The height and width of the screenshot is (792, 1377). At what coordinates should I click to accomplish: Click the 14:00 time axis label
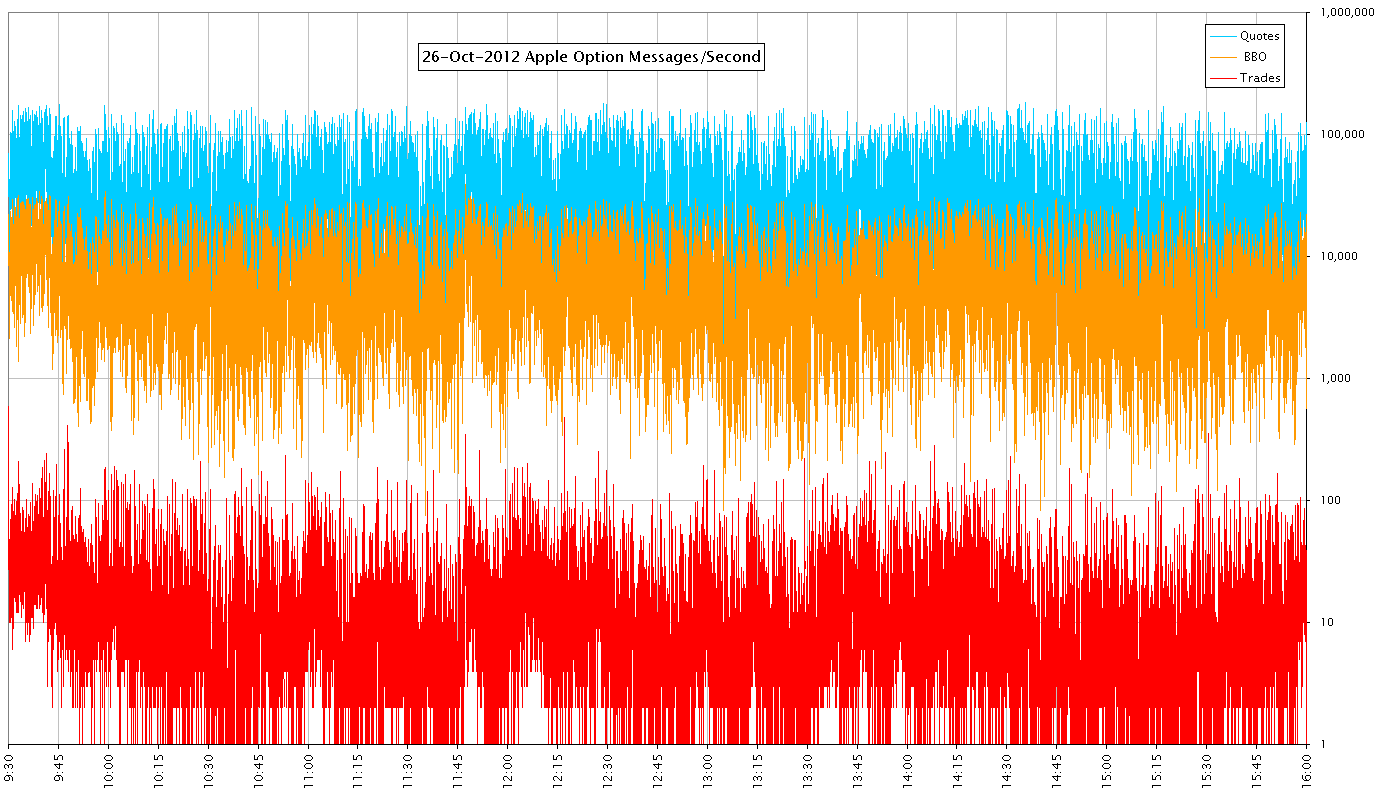[908, 769]
